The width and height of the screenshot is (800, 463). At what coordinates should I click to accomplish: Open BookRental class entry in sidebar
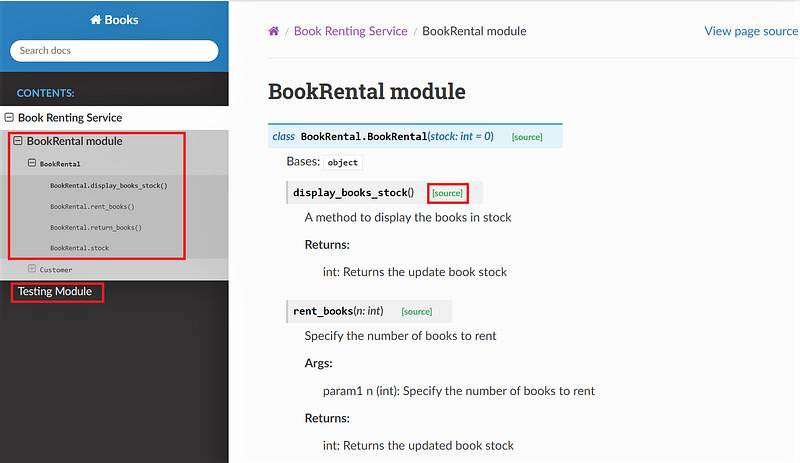[60, 164]
